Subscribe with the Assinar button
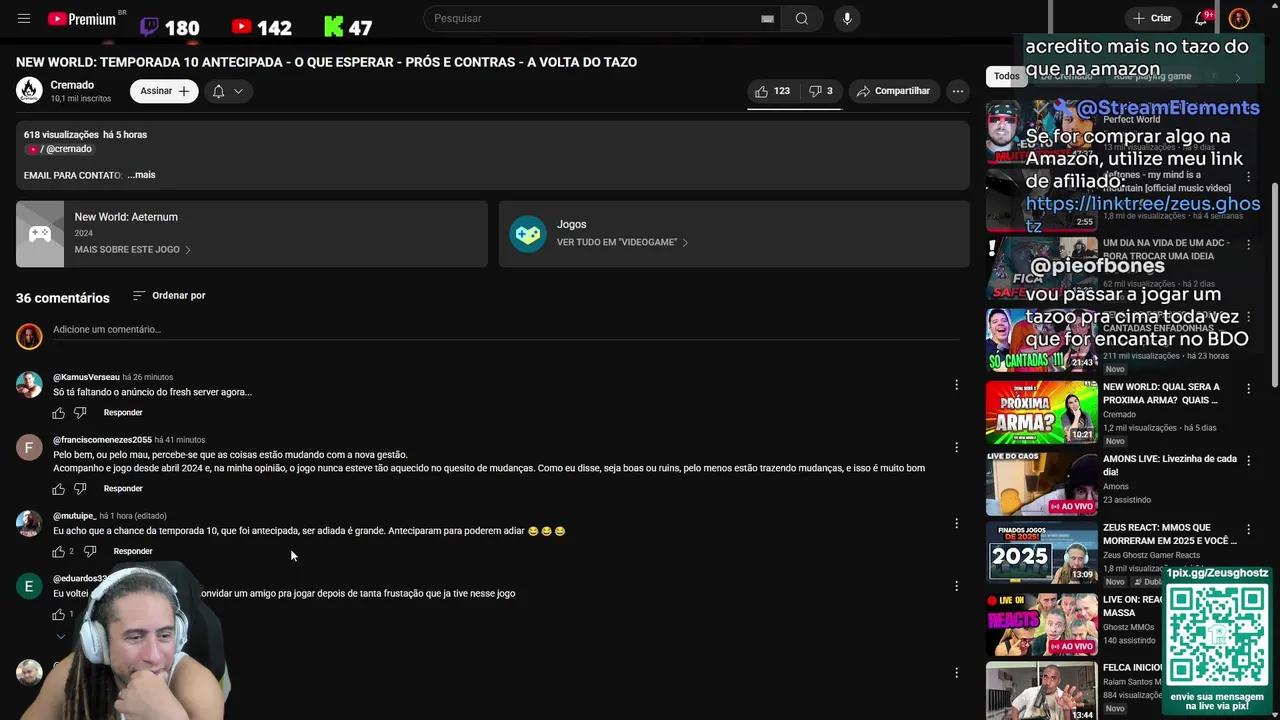This screenshot has height=720, width=1280. [x=164, y=91]
